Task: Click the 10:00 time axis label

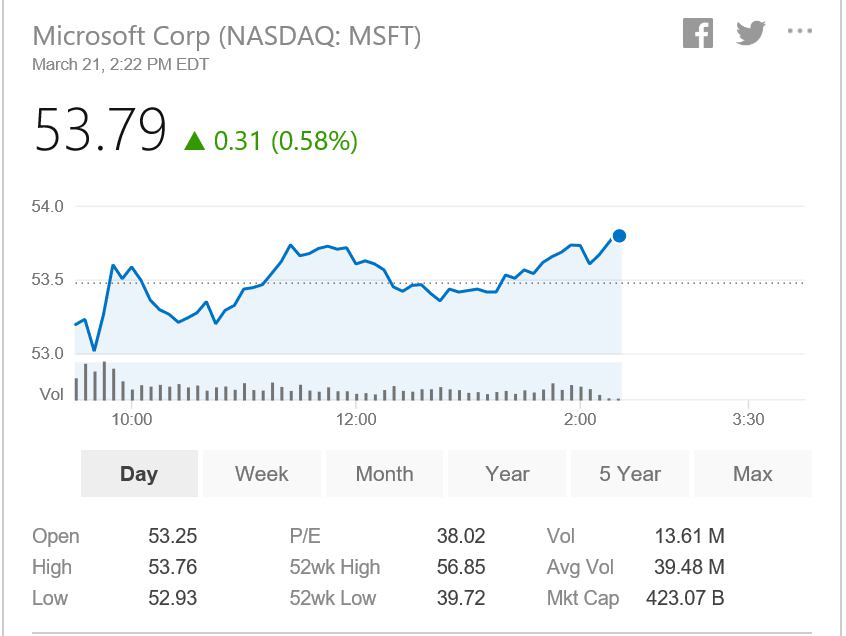Action: (x=132, y=419)
